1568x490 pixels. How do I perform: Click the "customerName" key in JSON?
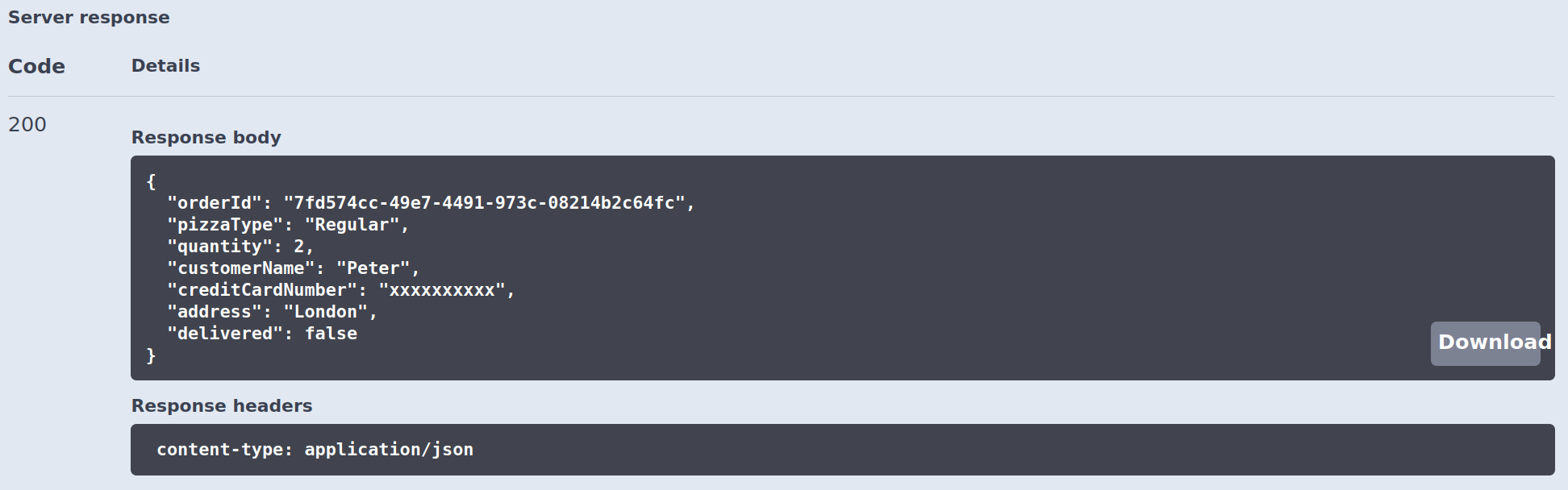(x=240, y=268)
